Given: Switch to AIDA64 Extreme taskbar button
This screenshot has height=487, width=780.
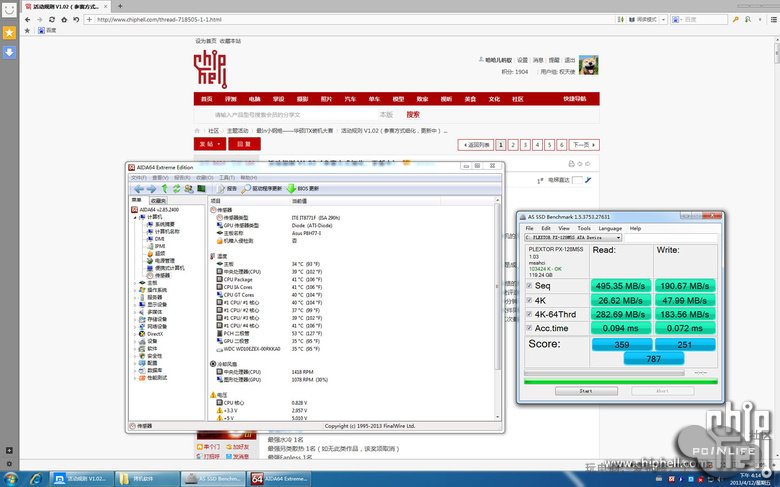Looking at the screenshot, I should point(281,479).
